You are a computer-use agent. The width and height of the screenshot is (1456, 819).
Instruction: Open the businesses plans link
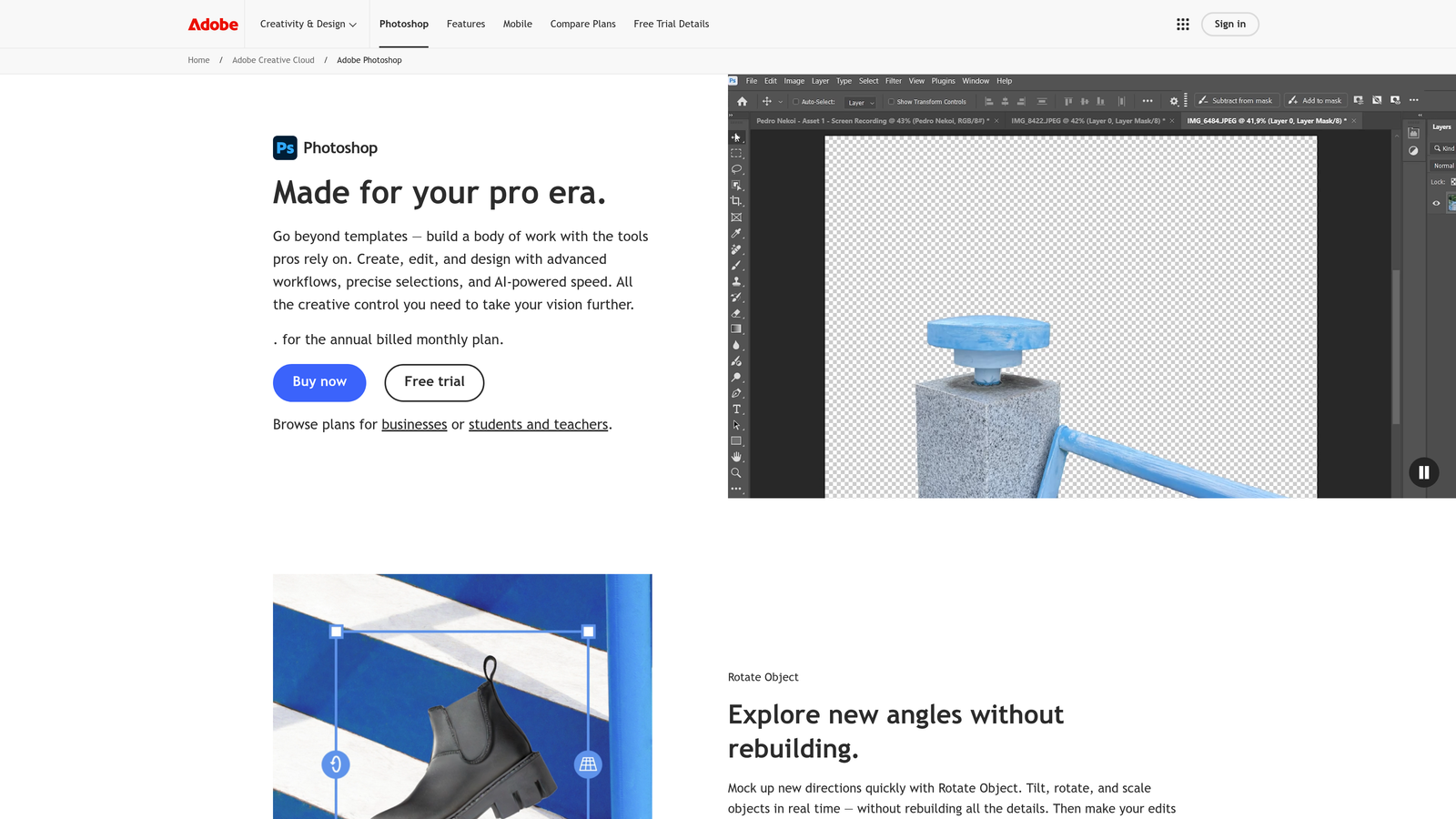[414, 425]
